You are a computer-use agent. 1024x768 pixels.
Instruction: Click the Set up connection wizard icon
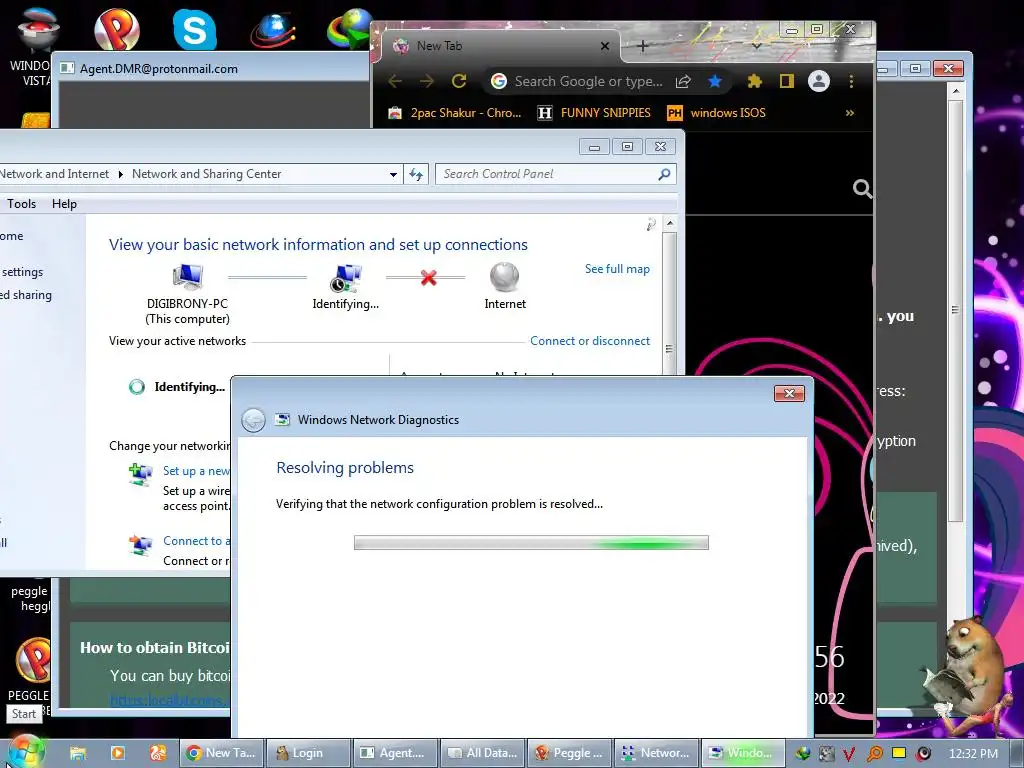pyautogui.click(x=140, y=474)
